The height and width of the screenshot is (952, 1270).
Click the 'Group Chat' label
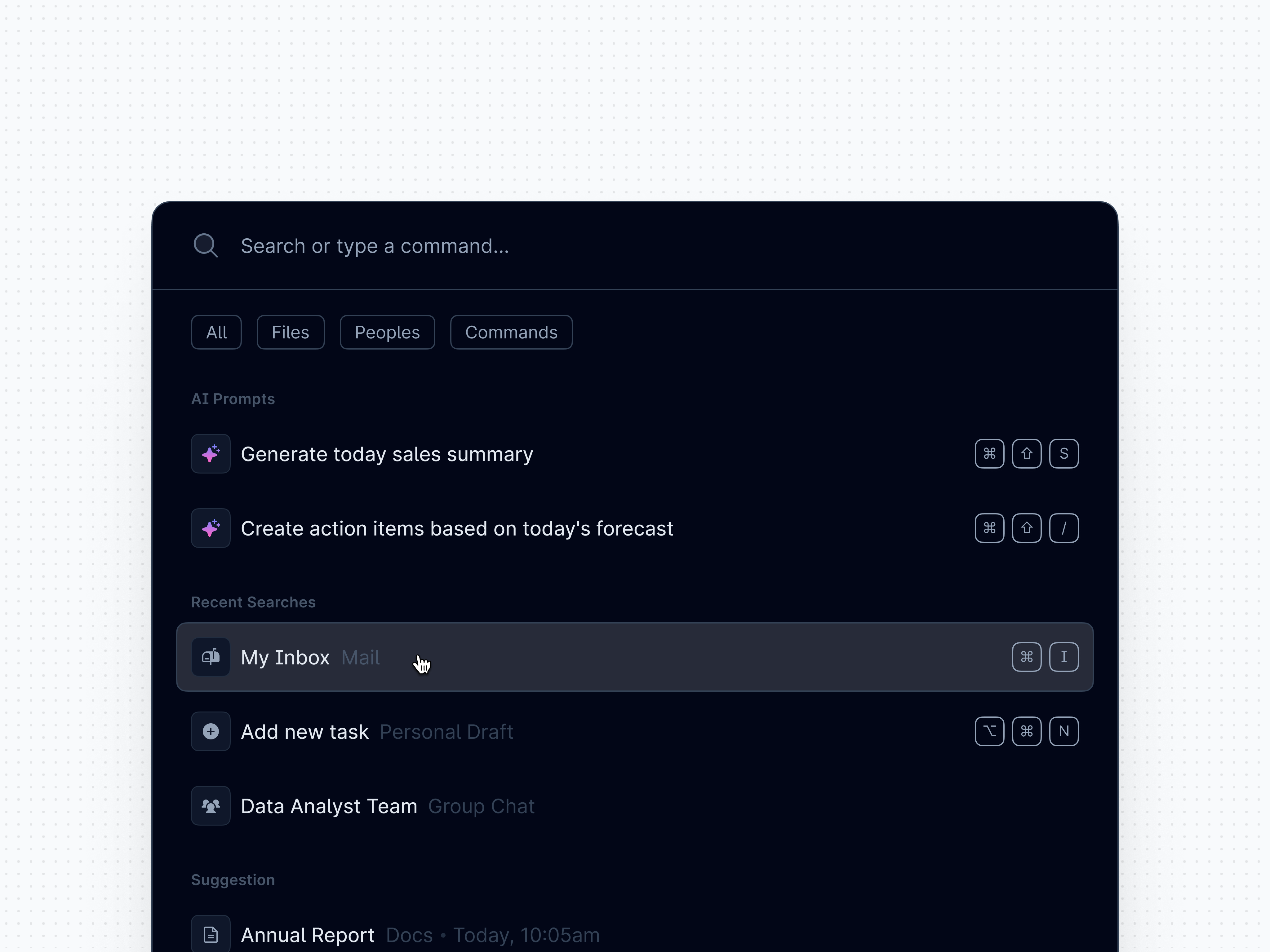coord(482,807)
